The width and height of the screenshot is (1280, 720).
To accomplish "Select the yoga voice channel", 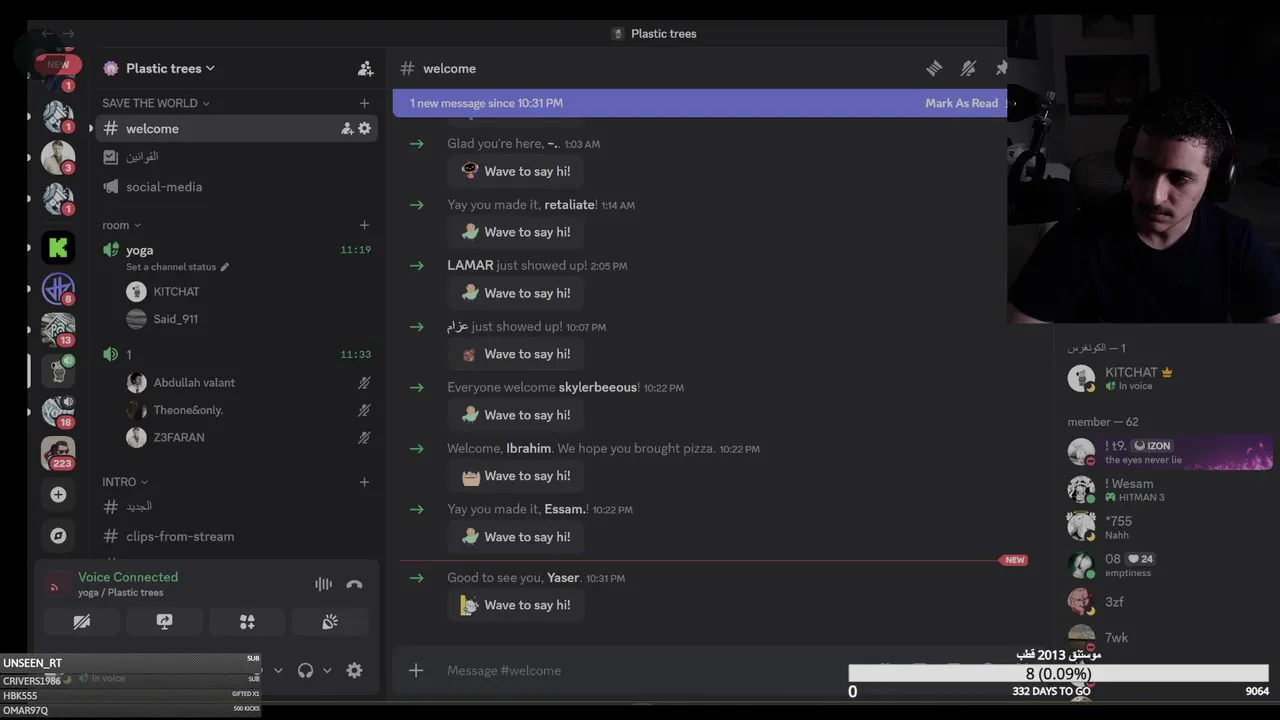I will [236, 250].
